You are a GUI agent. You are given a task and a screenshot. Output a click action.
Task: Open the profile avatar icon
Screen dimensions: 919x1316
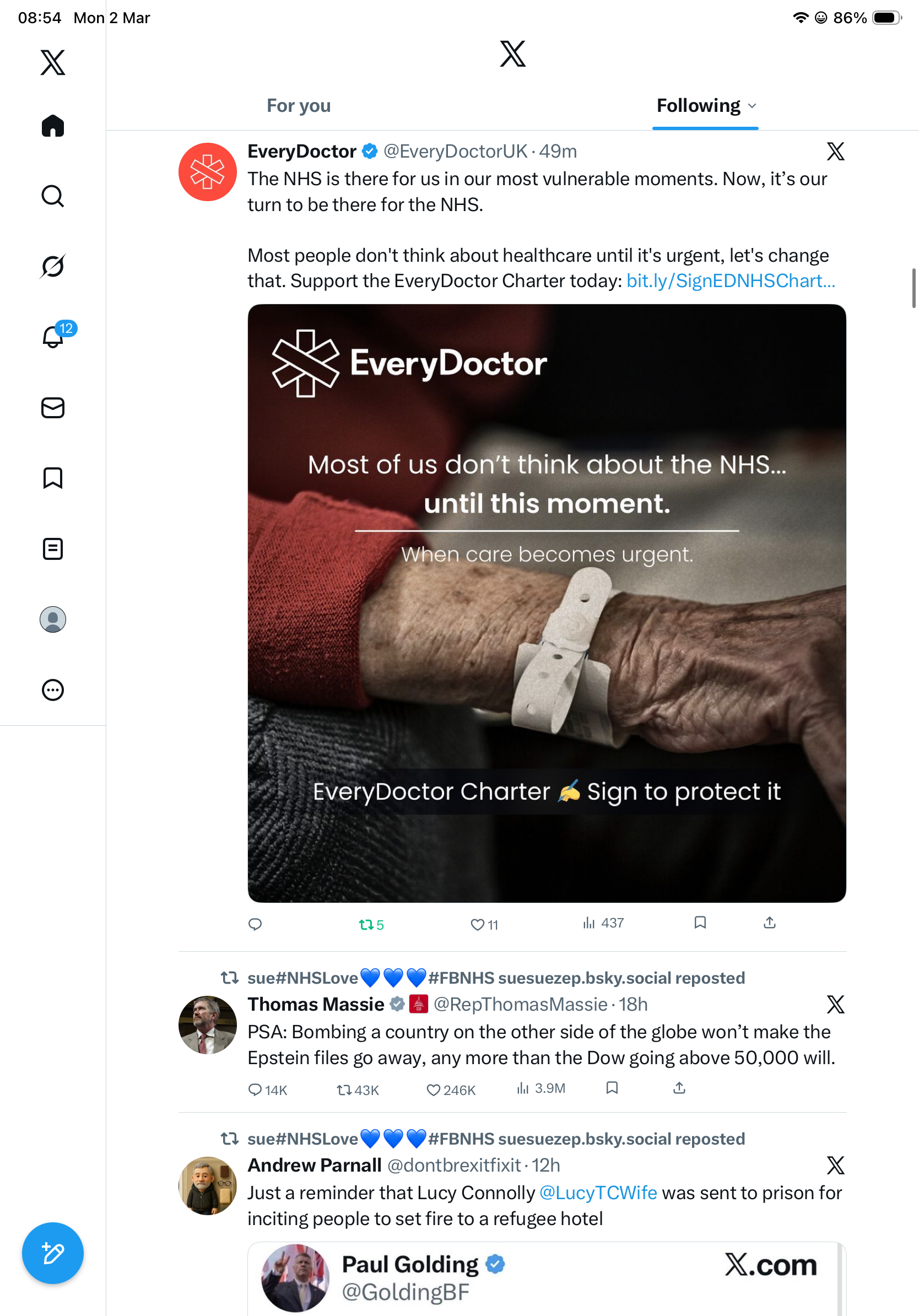pyautogui.click(x=53, y=619)
